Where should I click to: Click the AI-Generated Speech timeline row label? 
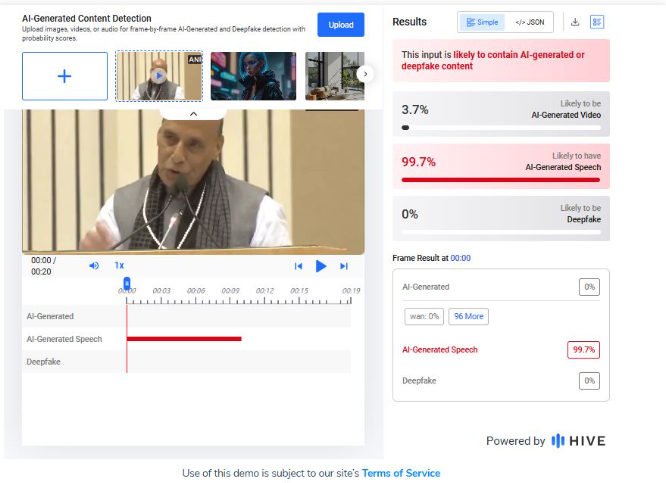(64, 339)
